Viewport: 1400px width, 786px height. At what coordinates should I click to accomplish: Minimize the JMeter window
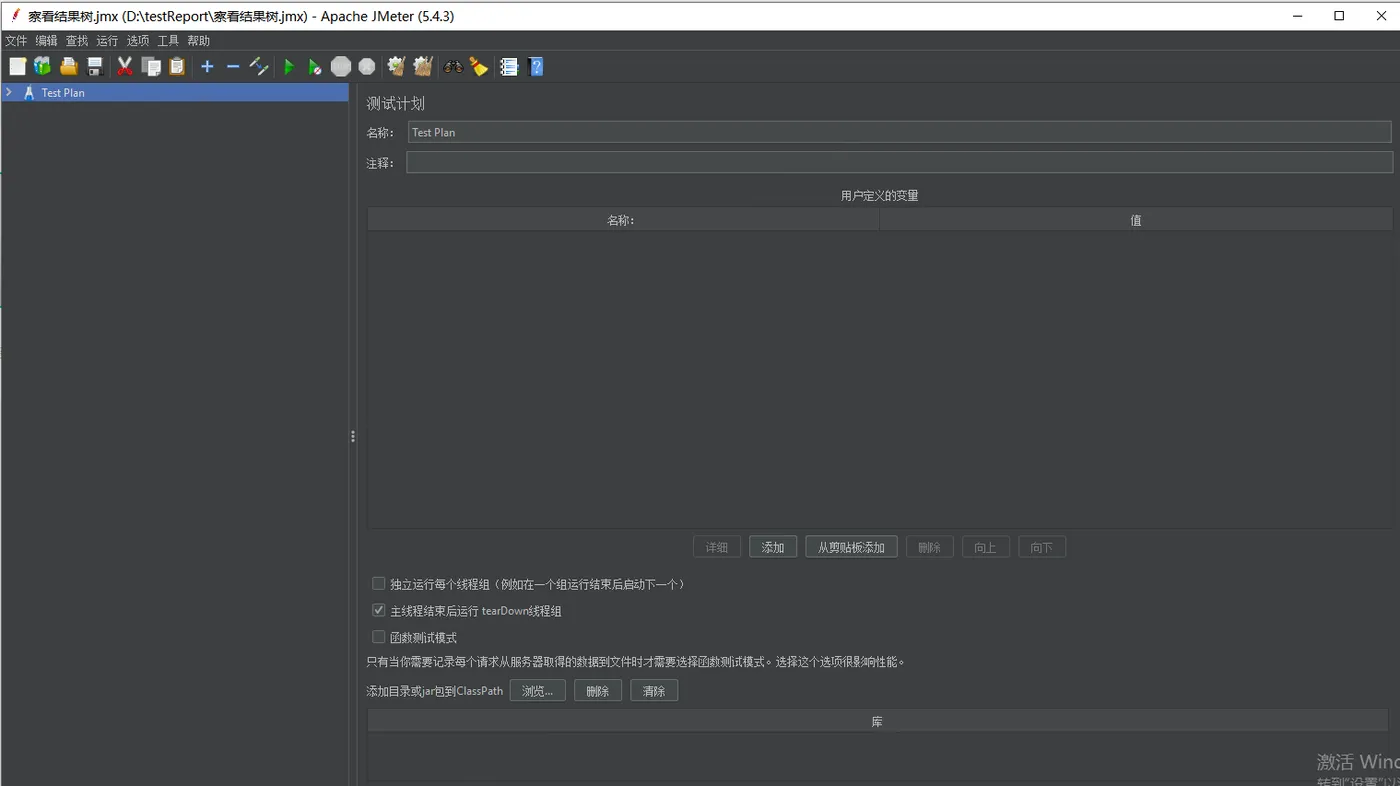pos(1298,15)
